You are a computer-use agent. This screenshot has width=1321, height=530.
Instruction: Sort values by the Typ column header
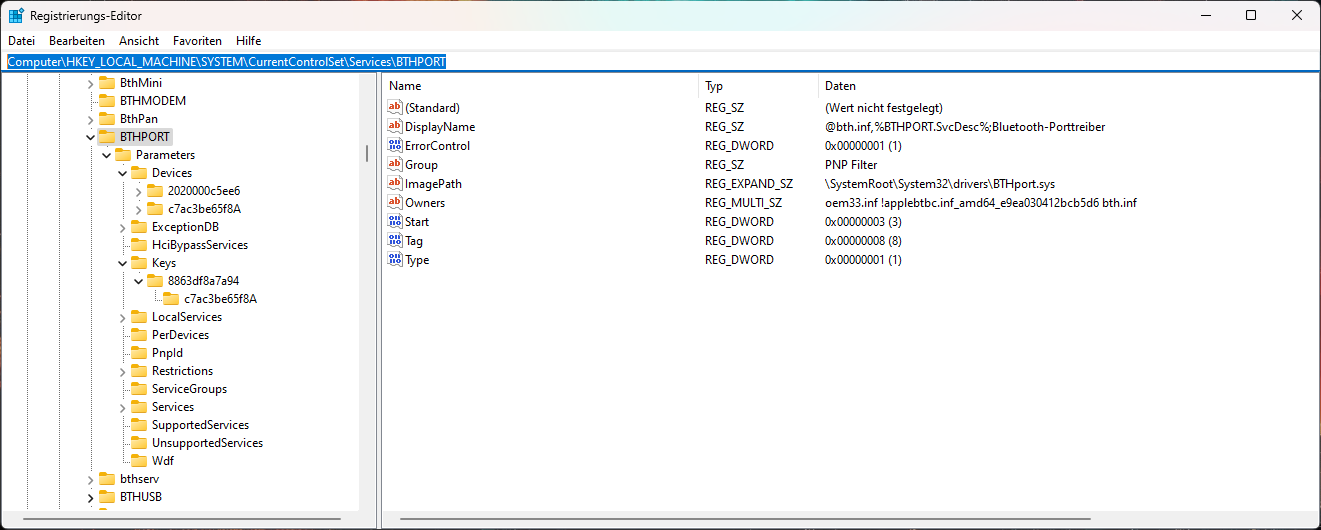[x=759, y=86]
